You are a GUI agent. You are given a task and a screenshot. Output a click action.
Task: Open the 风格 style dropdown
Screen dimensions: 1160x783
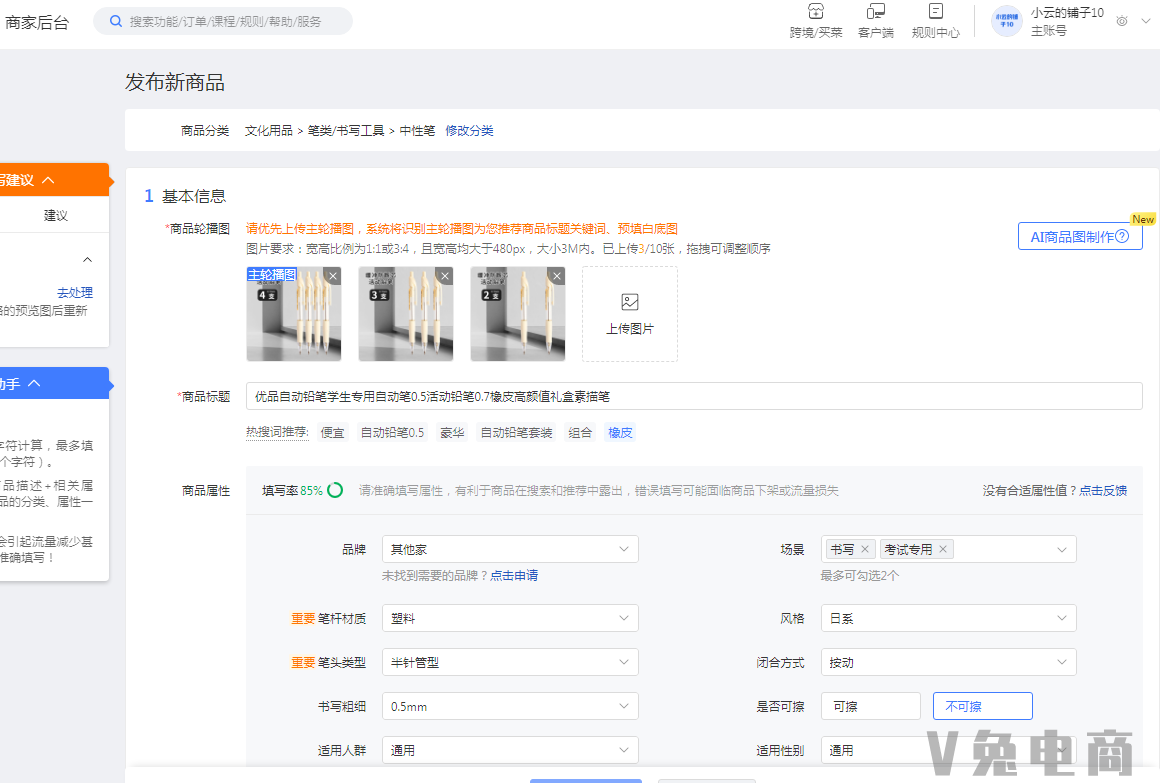947,617
